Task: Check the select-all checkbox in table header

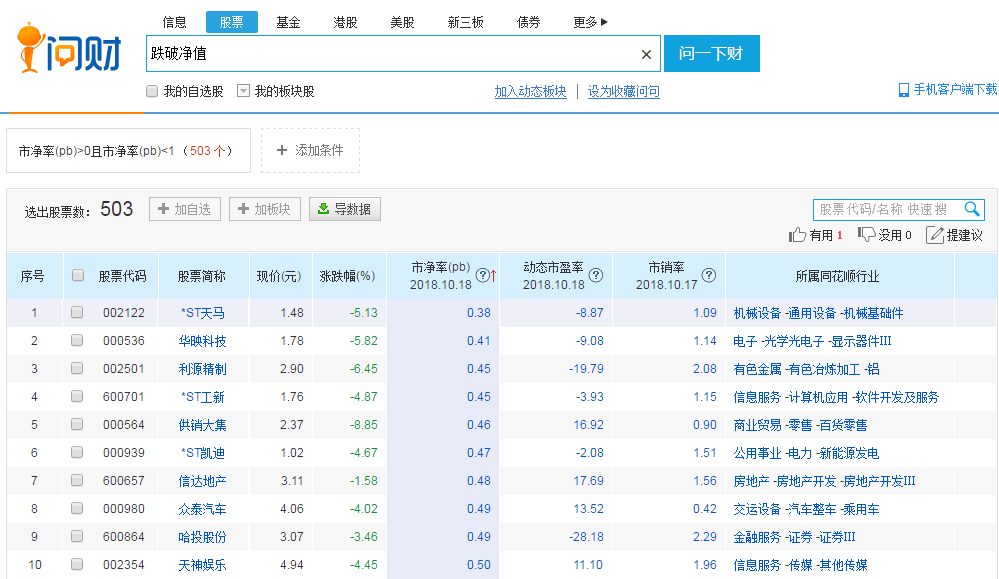Action: click(77, 276)
